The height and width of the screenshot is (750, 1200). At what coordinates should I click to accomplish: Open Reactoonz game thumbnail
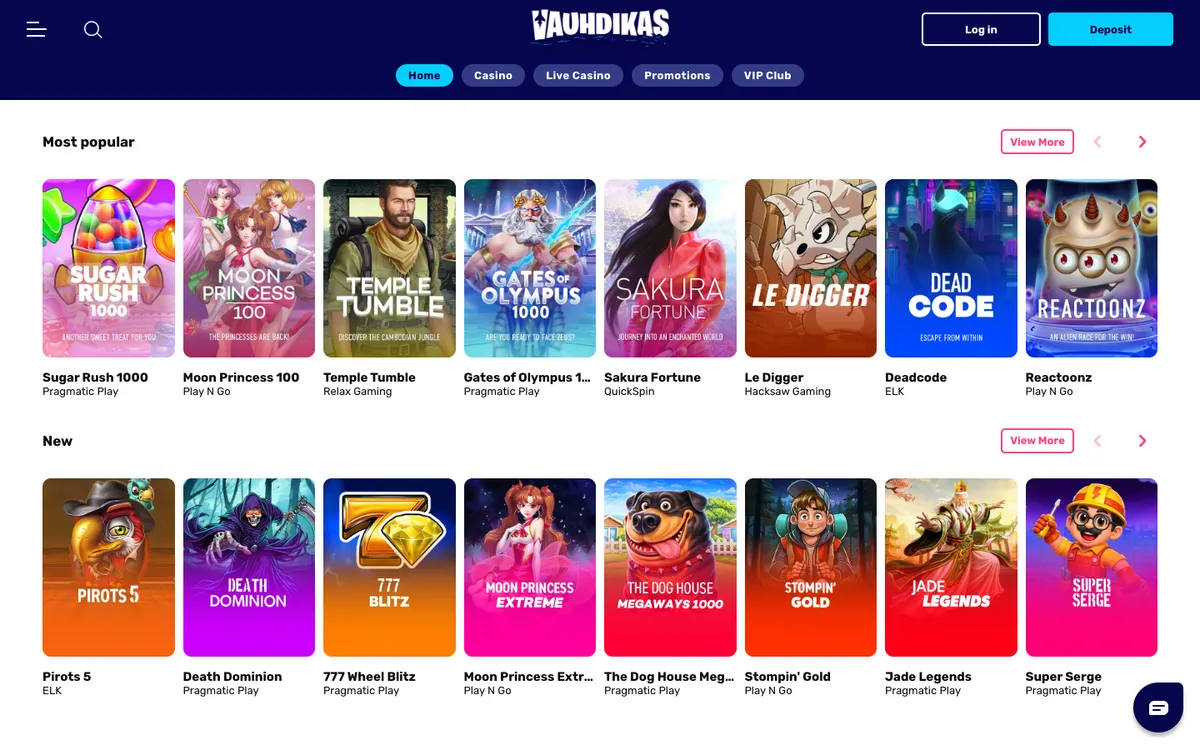pyautogui.click(x=1091, y=268)
